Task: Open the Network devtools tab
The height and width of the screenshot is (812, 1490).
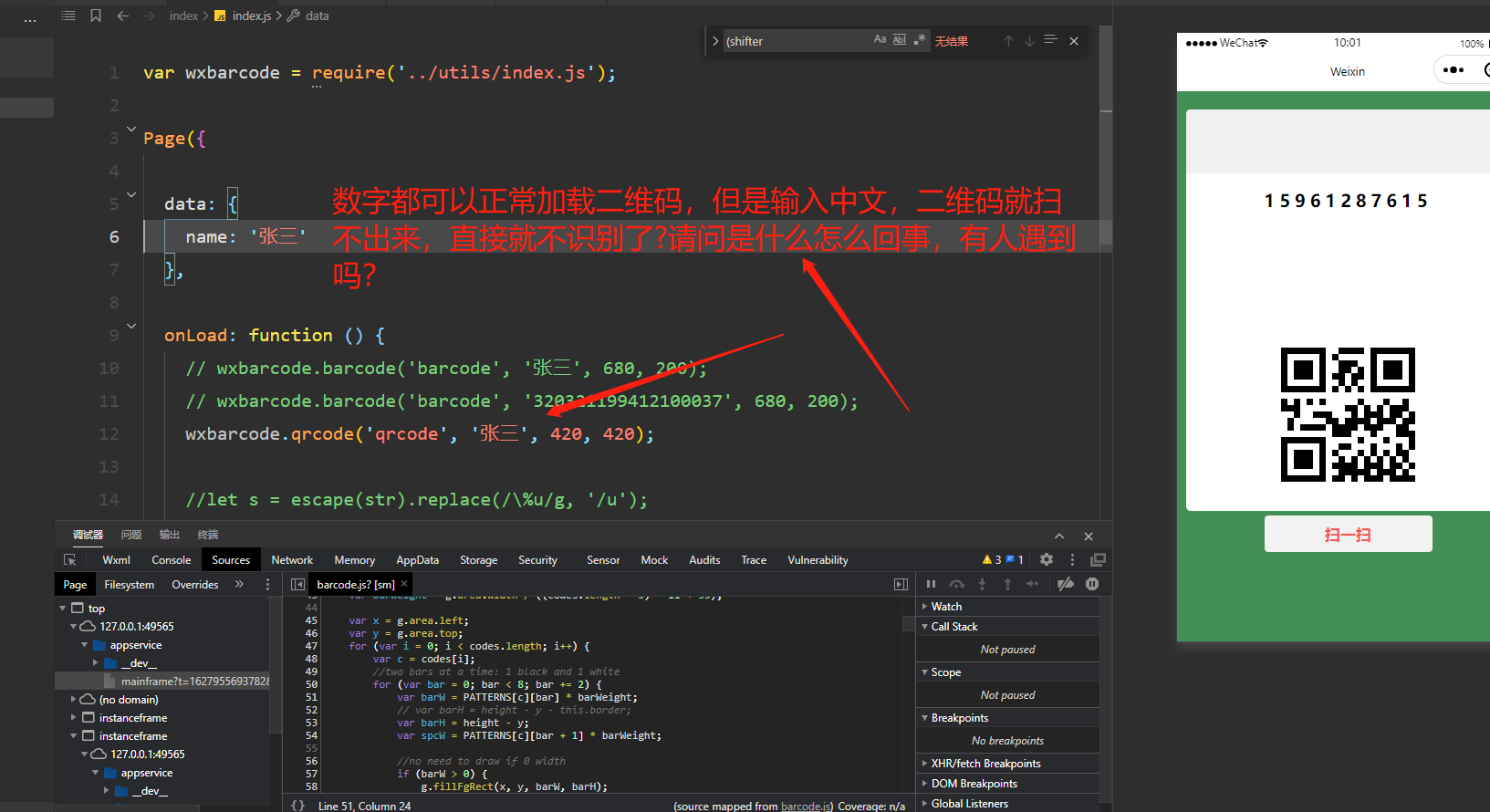Action: click(292, 560)
